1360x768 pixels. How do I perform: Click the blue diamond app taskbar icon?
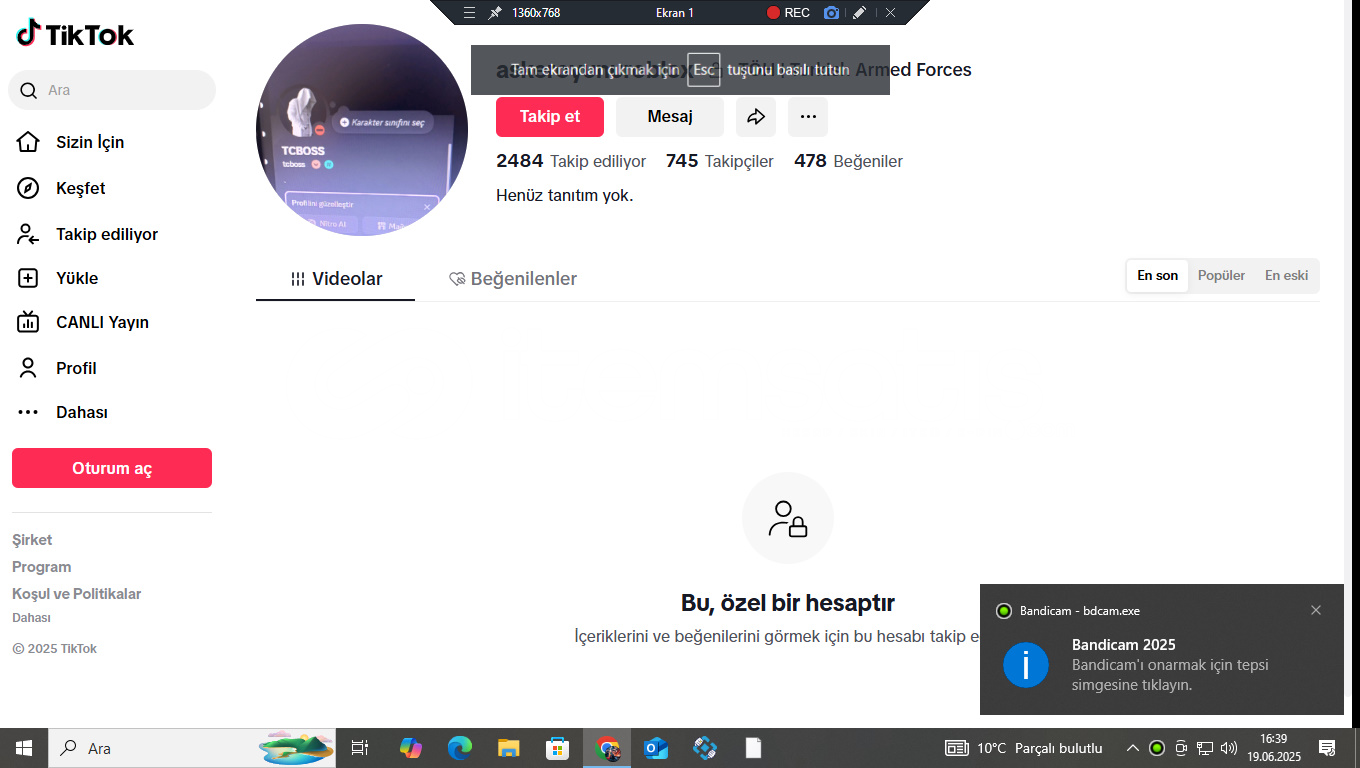coord(705,748)
